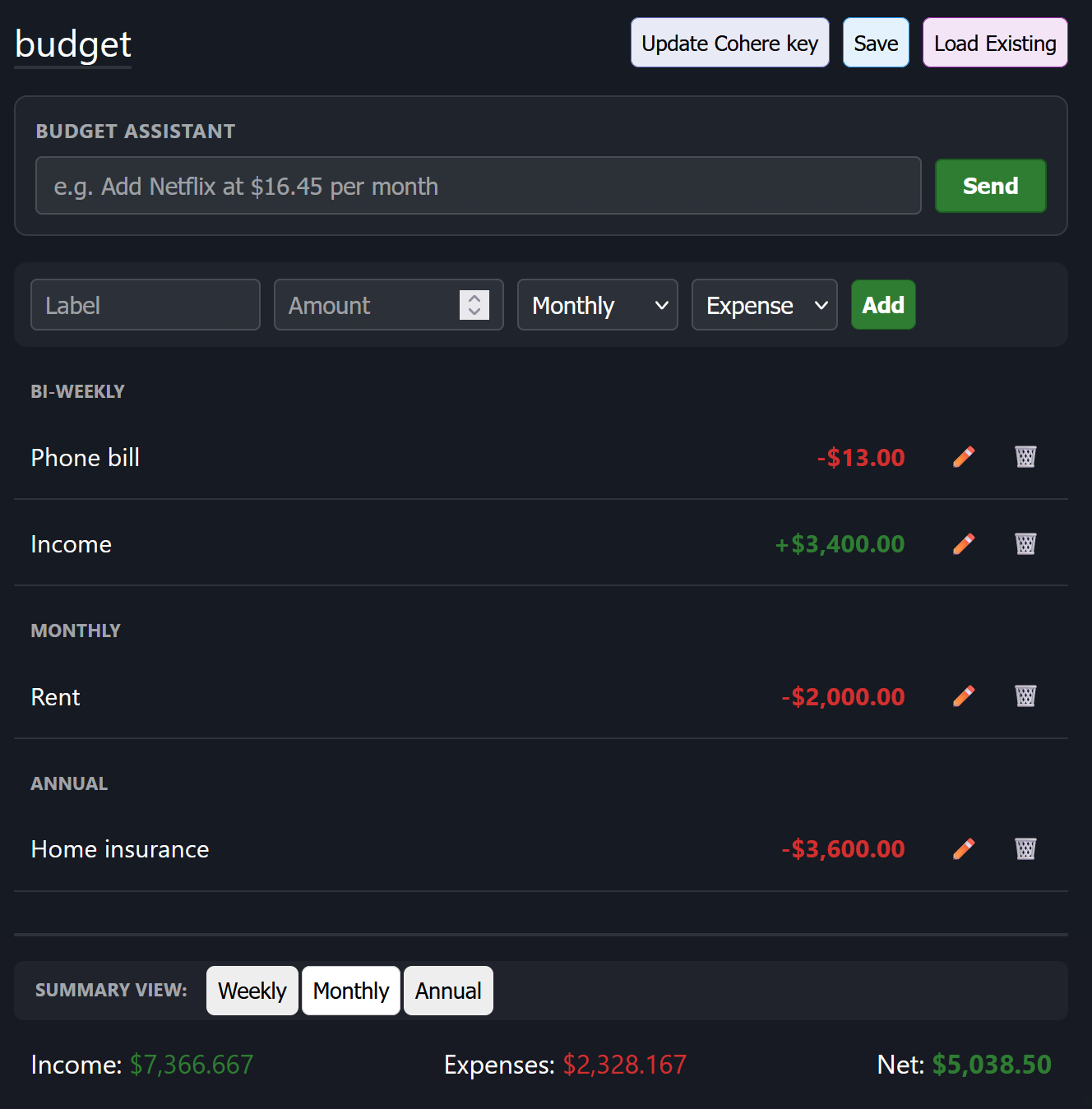Viewport: 1092px width, 1109px height.
Task: Click the BI-WEEKLY section header
Action: coord(78,391)
